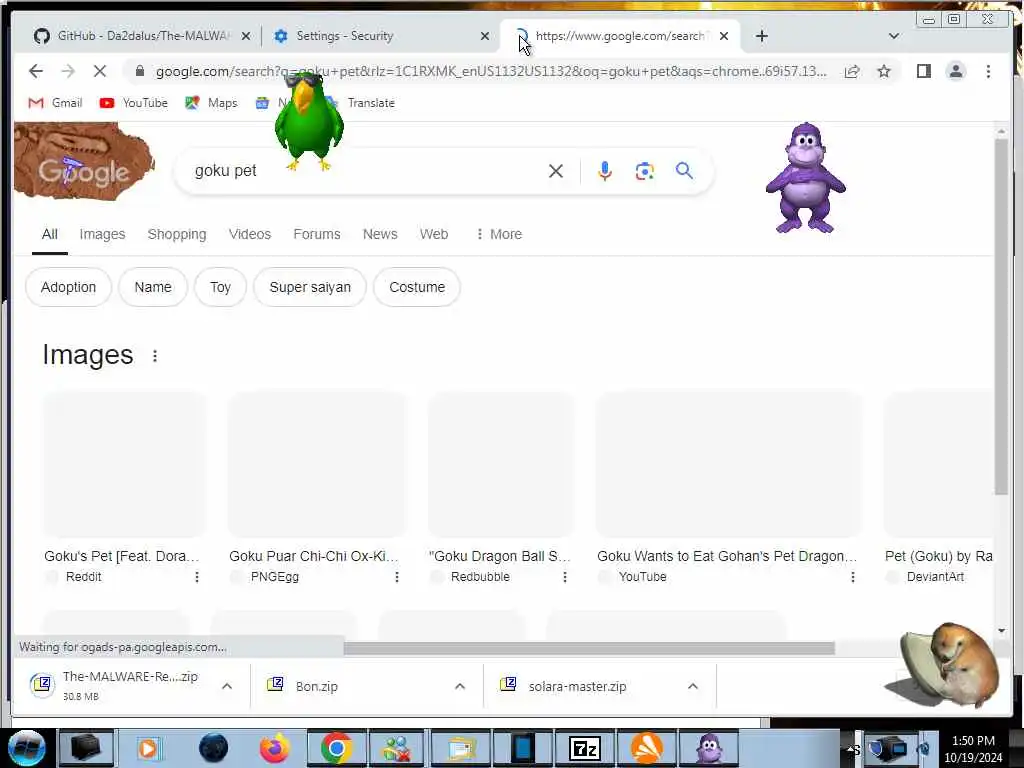Click the horizontal page scrollbar
Image resolution: width=1024 pixels, height=768 pixels.
589,648
